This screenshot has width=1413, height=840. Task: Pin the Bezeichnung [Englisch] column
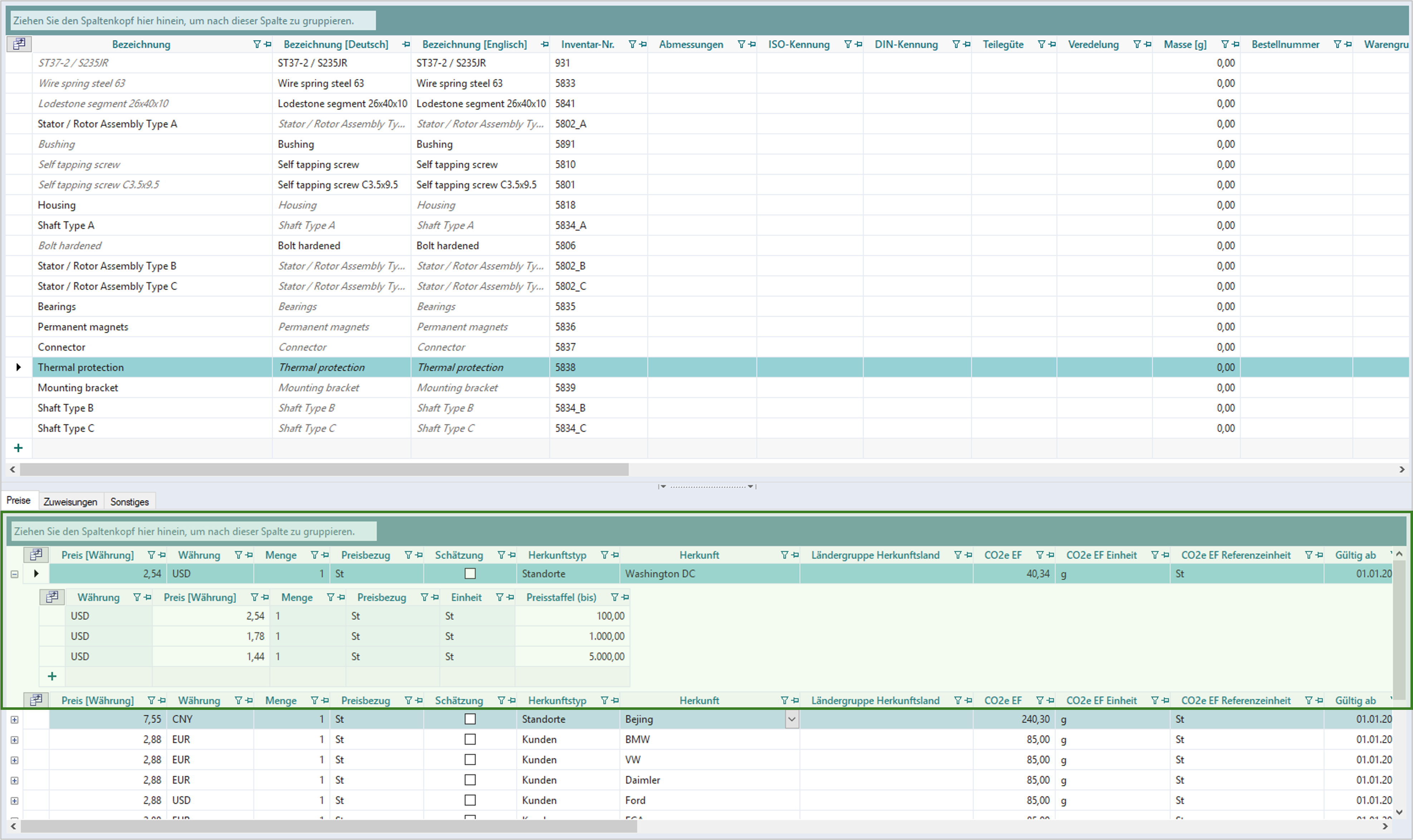click(544, 44)
